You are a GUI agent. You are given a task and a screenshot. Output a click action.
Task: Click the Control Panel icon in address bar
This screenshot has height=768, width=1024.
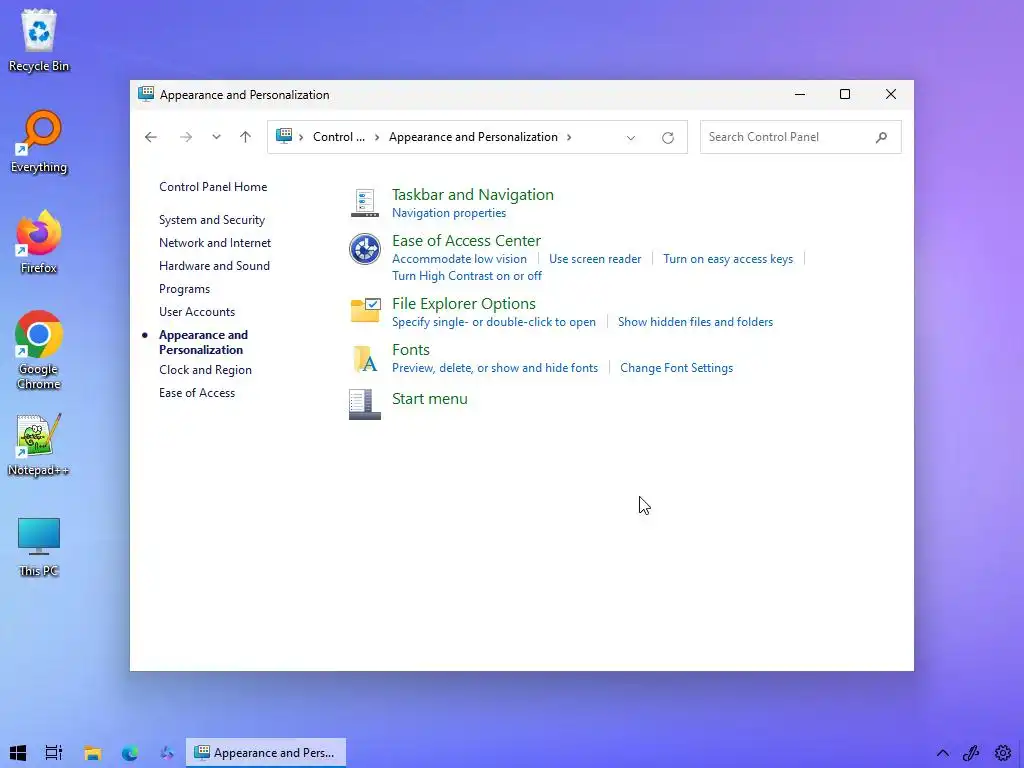pos(284,136)
